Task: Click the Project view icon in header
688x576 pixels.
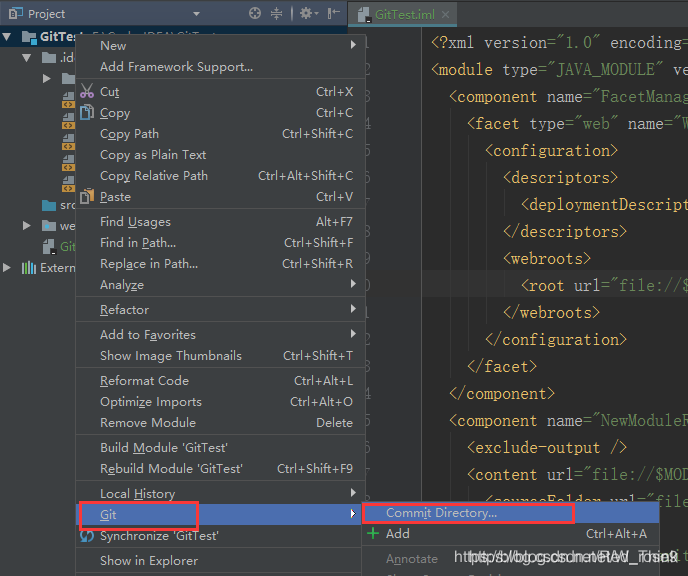Action: pos(15,14)
